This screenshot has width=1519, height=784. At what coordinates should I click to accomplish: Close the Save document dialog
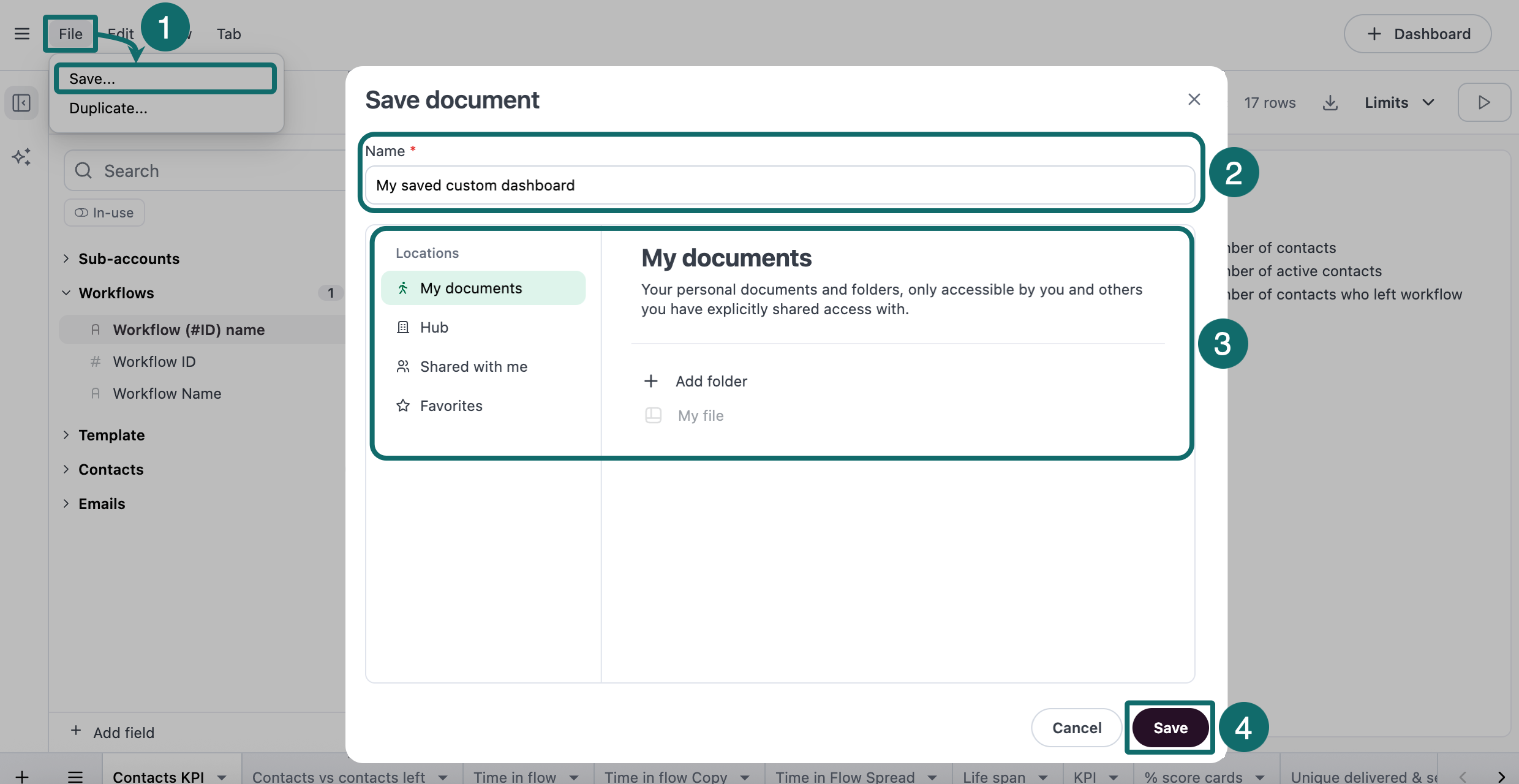[1194, 99]
